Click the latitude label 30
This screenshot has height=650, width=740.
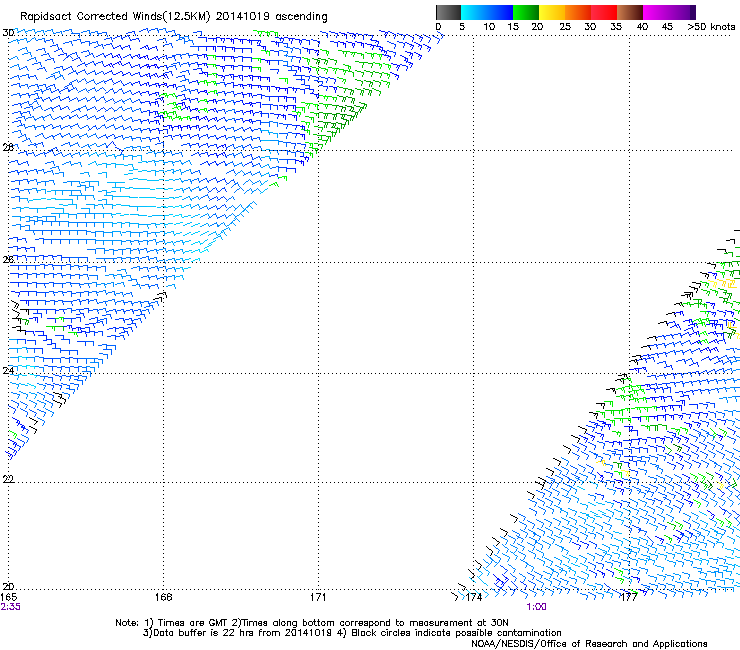click(8, 33)
